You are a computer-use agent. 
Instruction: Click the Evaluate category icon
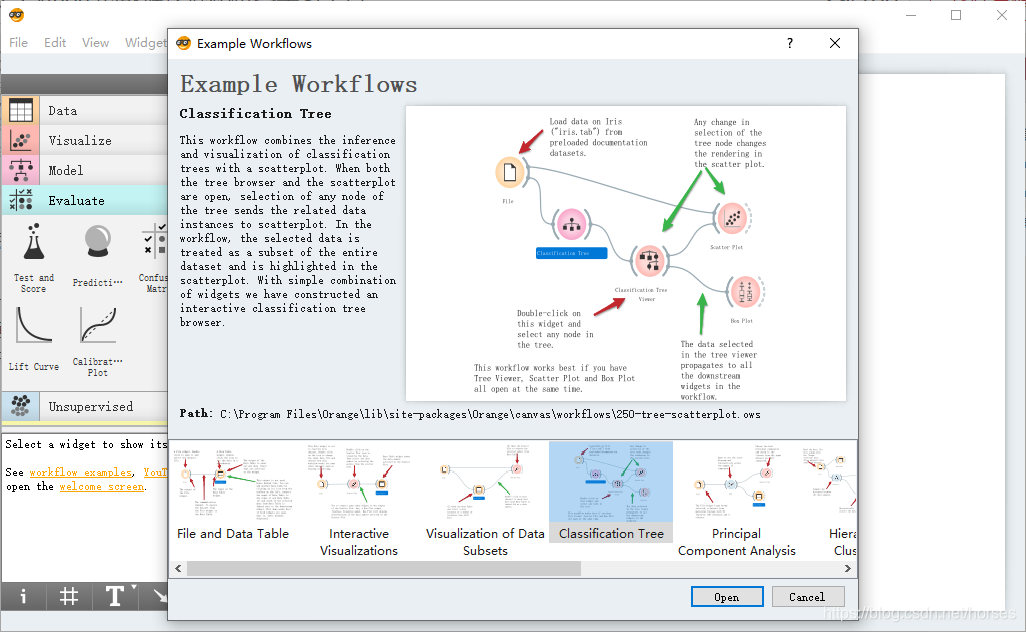click(21, 200)
